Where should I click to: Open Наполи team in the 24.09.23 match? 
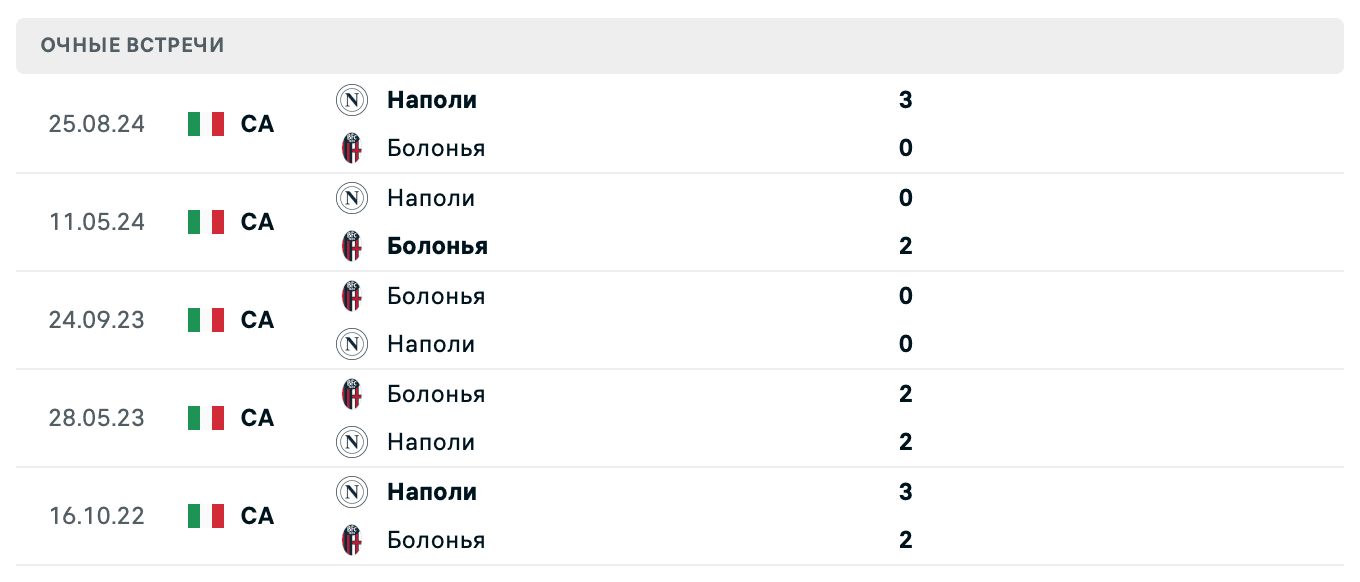tap(431, 344)
